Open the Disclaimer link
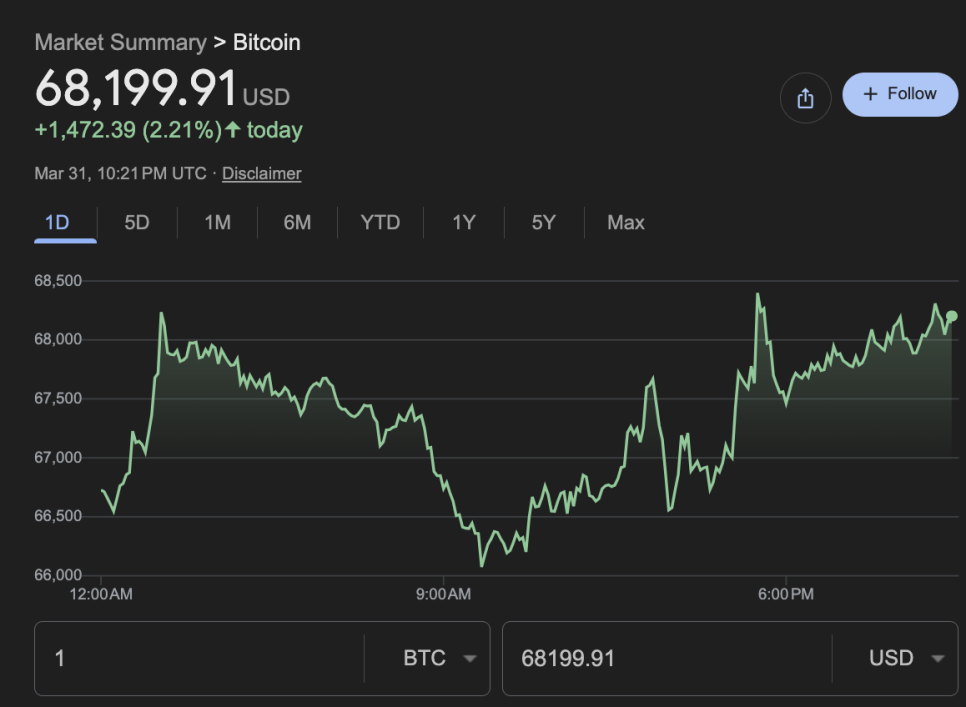966x707 pixels. click(x=261, y=173)
